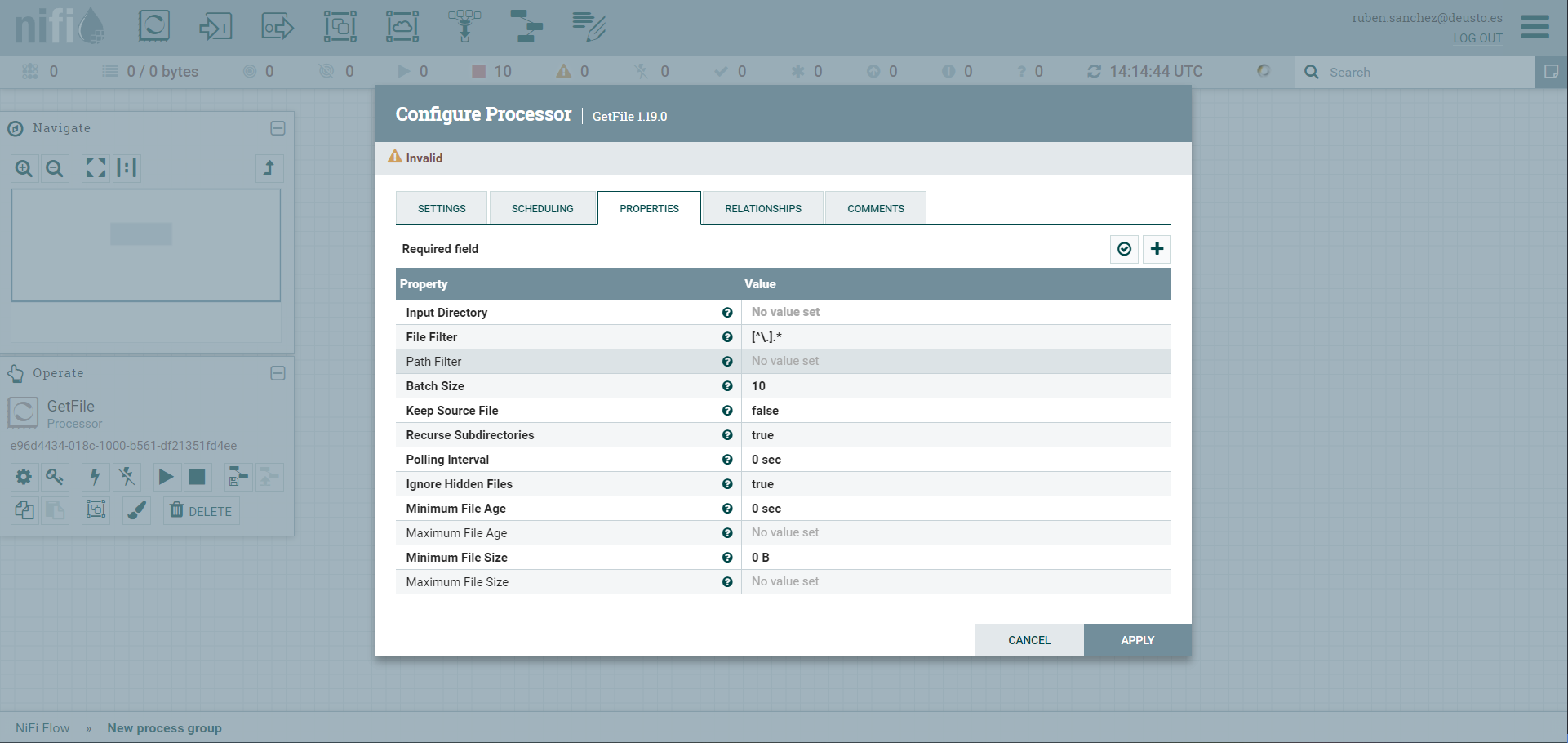Select the Label toolbar icon
Viewport: 1568px width, 743px height.
[x=589, y=26]
